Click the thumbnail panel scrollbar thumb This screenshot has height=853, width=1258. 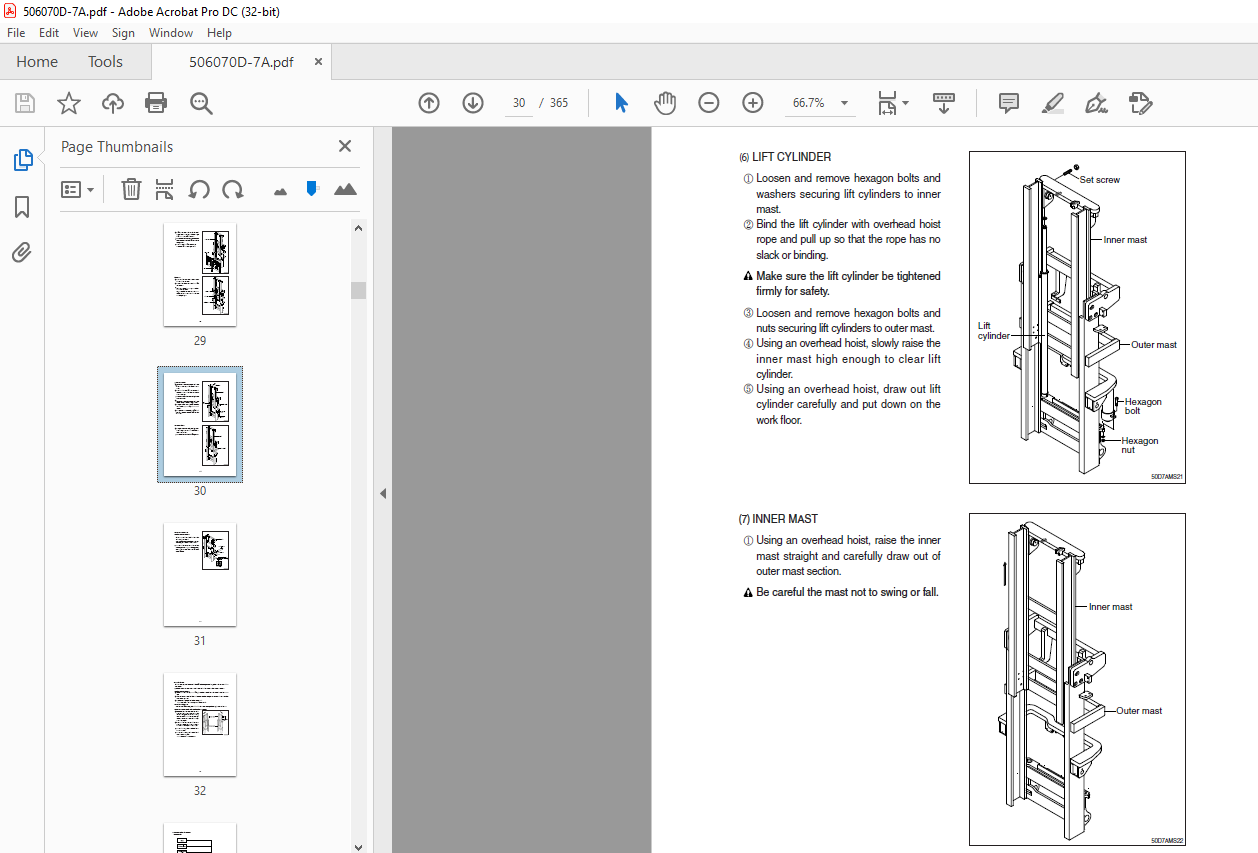358,290
